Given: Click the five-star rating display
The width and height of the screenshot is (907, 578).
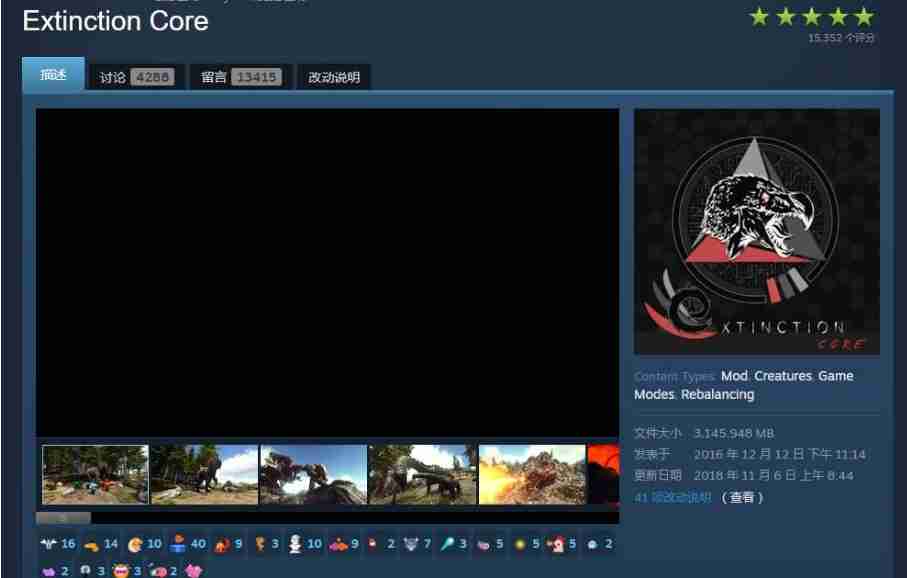Looking at the screenshot, I should [812, 17].
